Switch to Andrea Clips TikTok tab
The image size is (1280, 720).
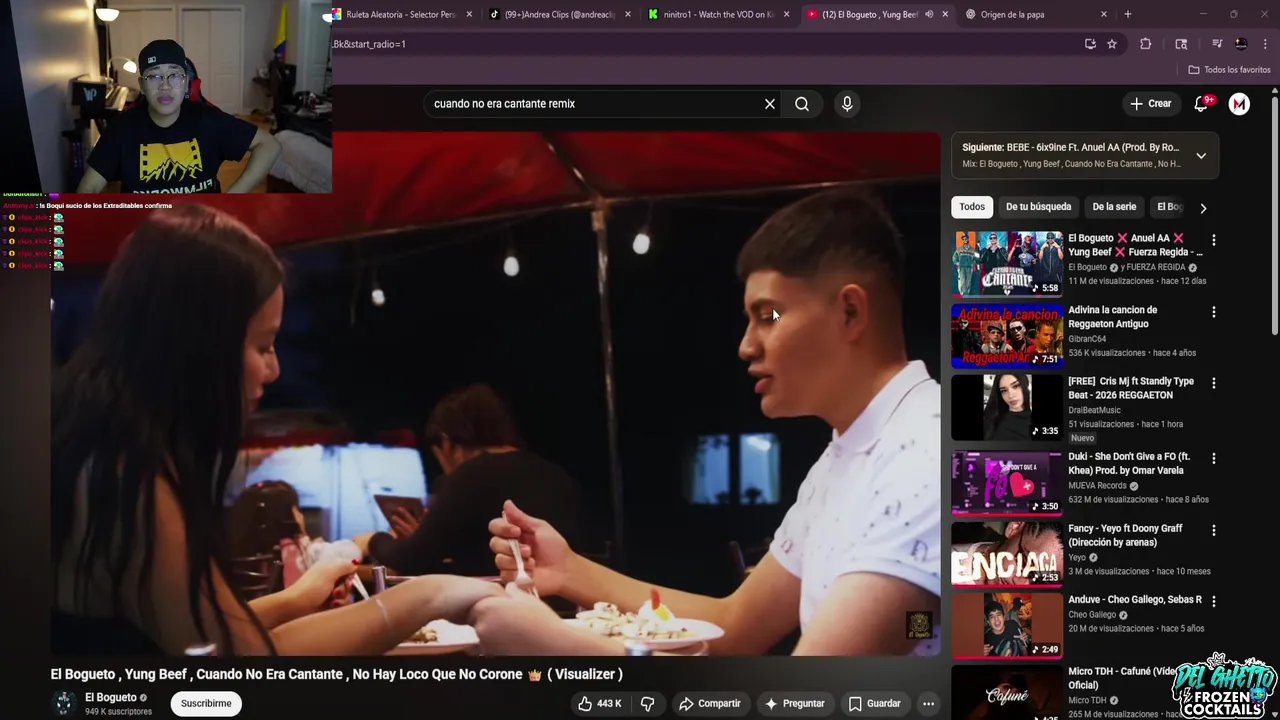pos(558,14)
